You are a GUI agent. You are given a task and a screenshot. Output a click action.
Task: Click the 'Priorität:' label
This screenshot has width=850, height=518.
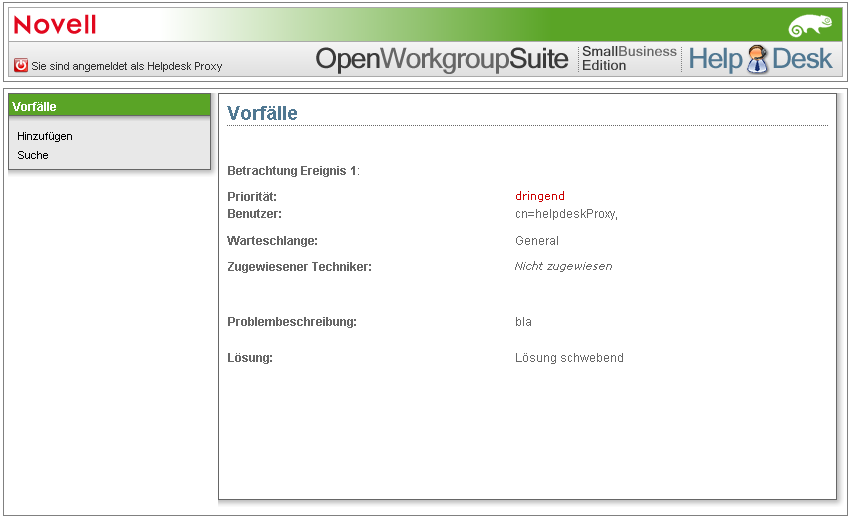252,197
